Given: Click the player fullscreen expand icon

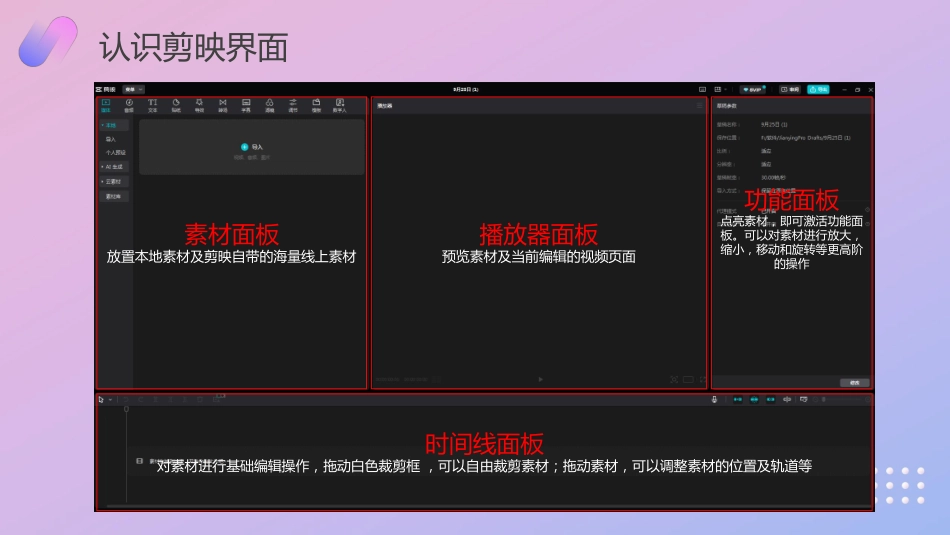Looking at the screenshot, I should pos(703,379).
